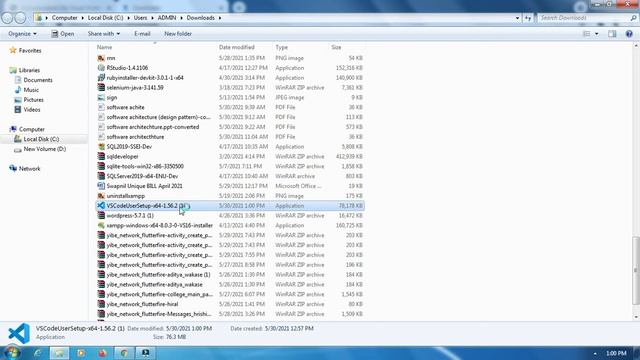
Task: Select the sign JPEG image icon
Action: click(101, 98)
